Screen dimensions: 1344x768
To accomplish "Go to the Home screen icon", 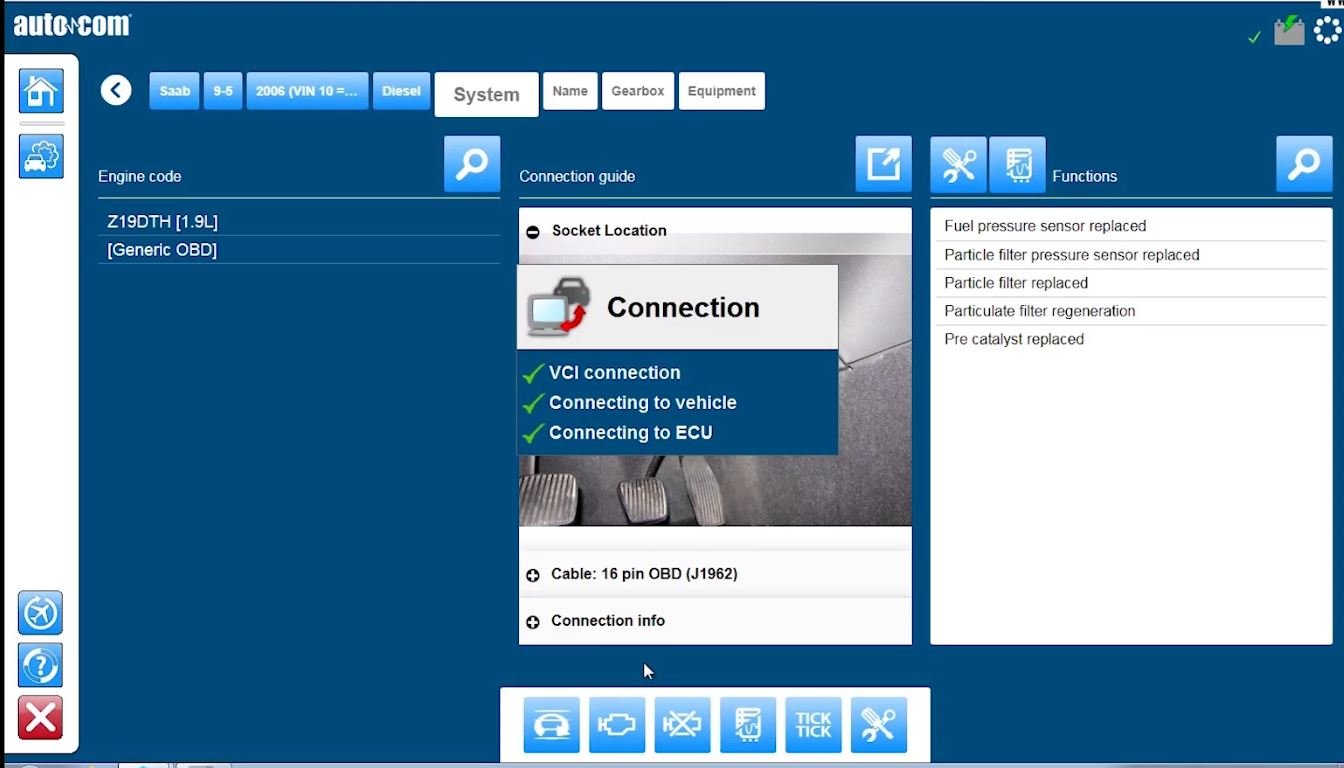I will pos(41,92).
